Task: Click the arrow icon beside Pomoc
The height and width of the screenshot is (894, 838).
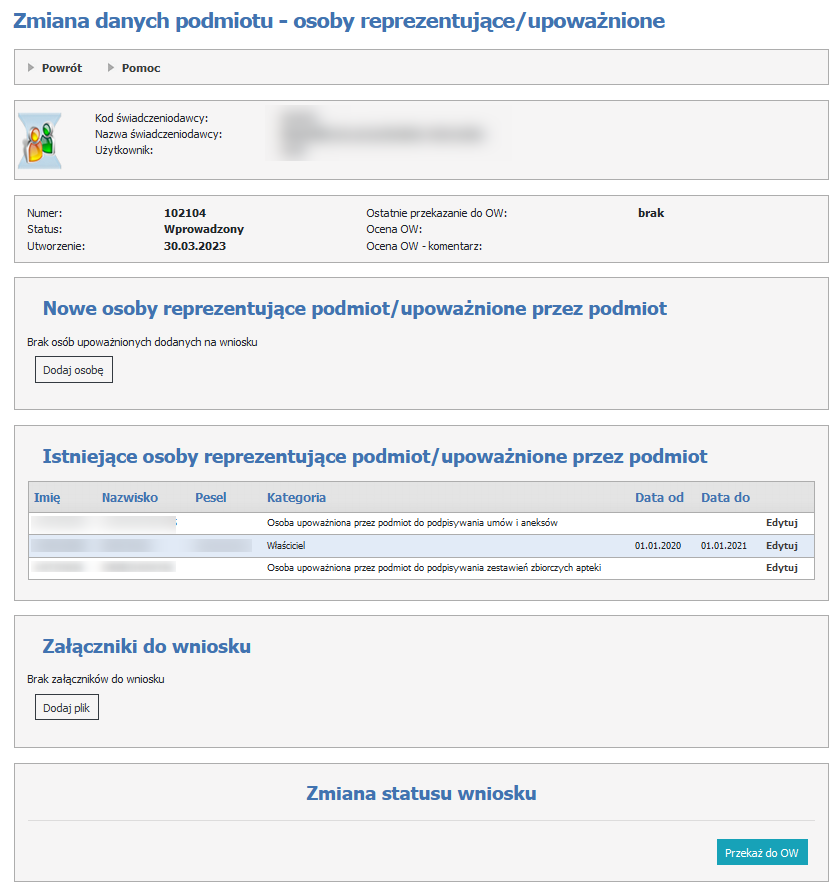Action: 111,68
